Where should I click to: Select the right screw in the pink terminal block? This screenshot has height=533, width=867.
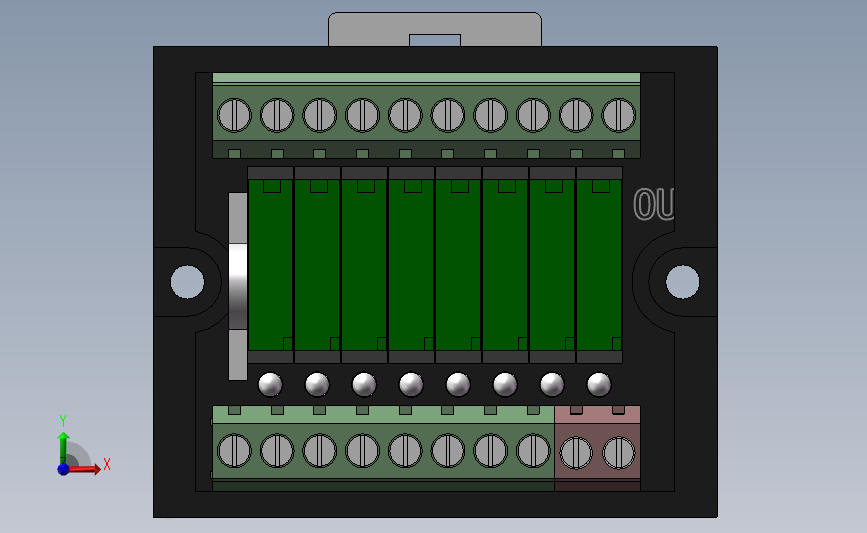coord(619,453)
